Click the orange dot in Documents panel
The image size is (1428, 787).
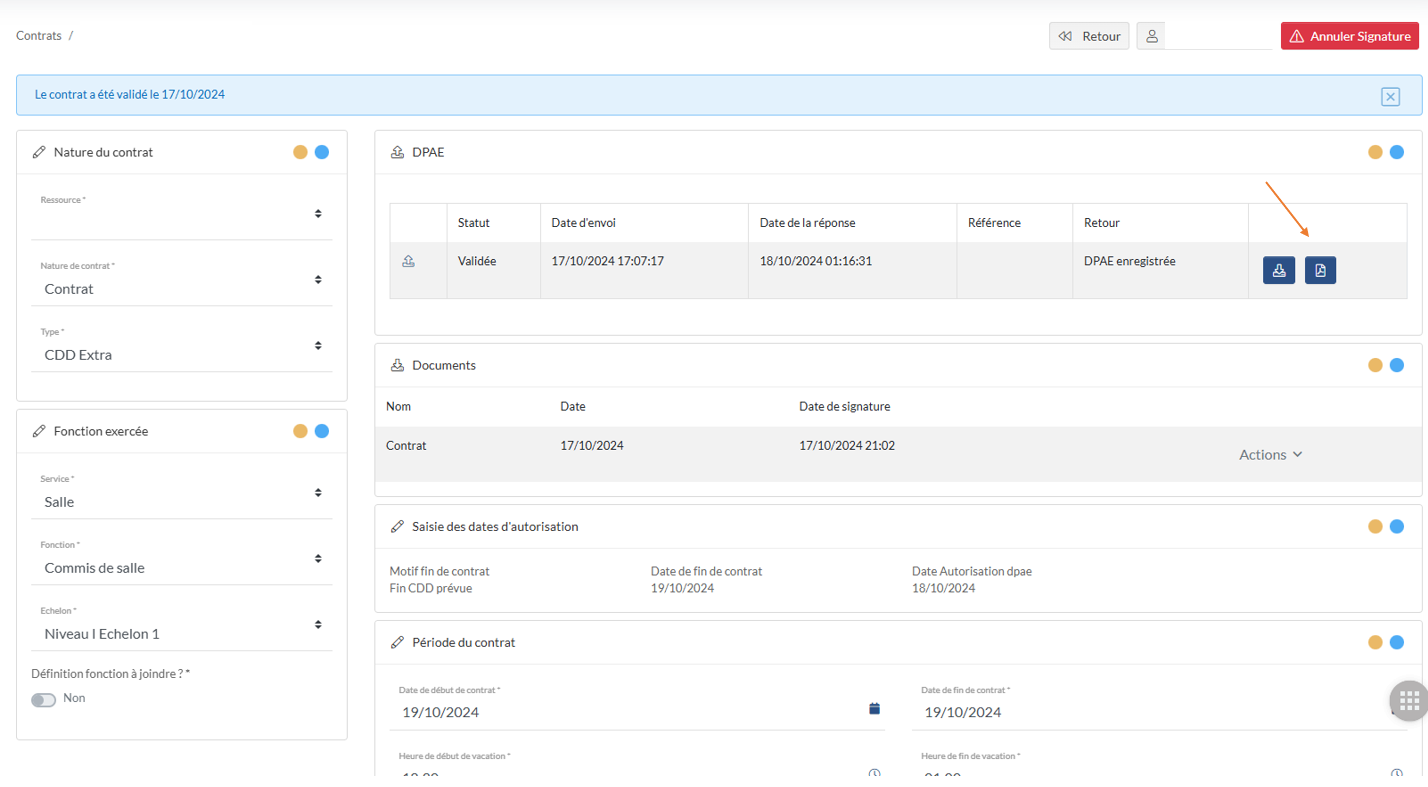tap(1375, 365)
